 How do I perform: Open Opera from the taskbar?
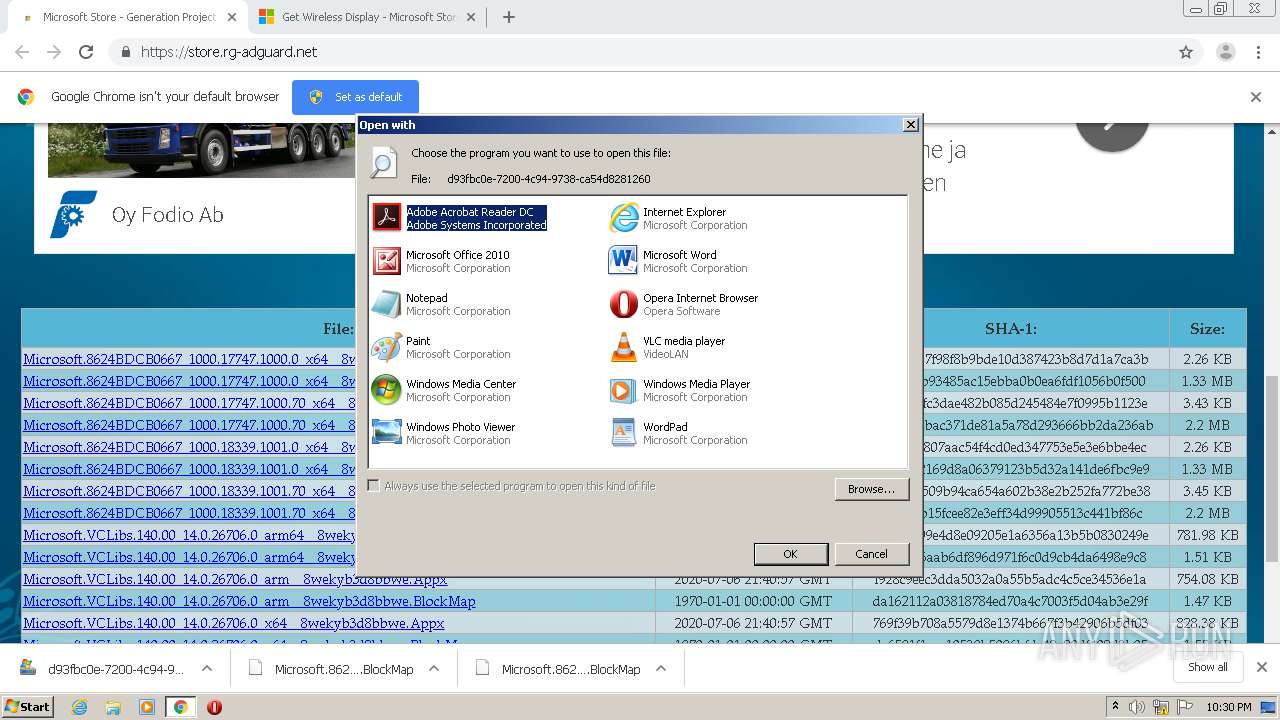(x=214, y=707)
